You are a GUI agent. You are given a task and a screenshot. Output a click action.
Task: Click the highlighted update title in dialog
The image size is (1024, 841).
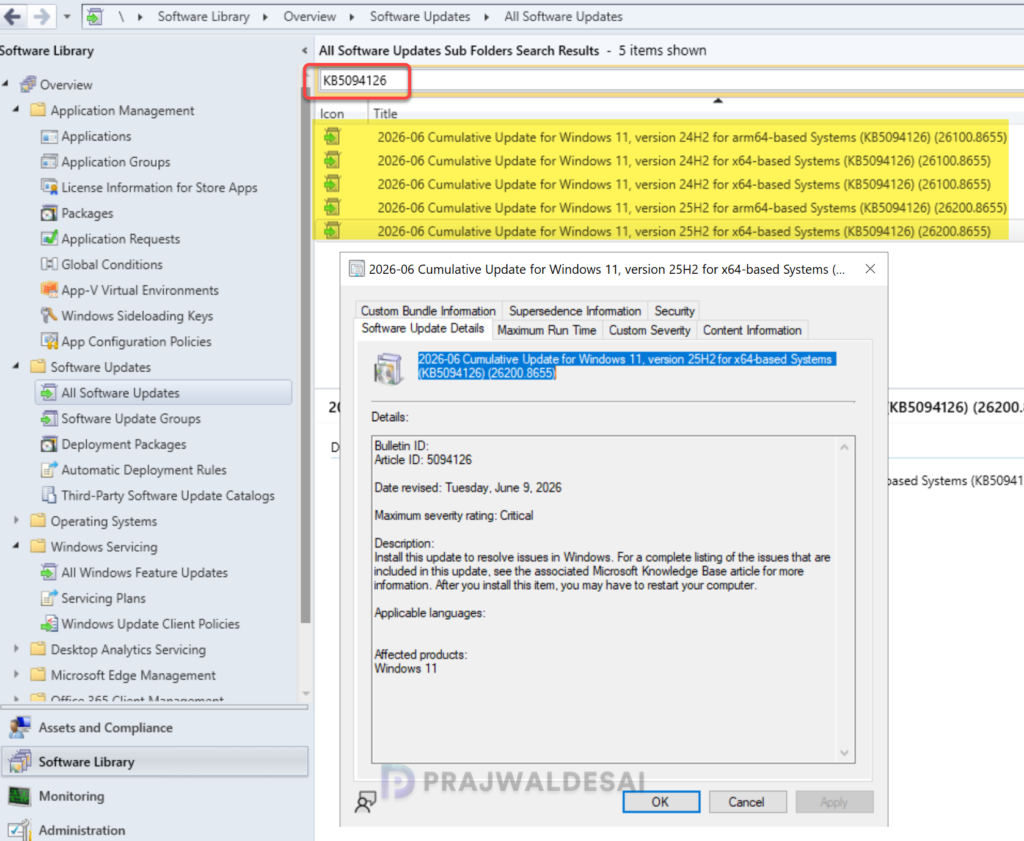(626, 366)
